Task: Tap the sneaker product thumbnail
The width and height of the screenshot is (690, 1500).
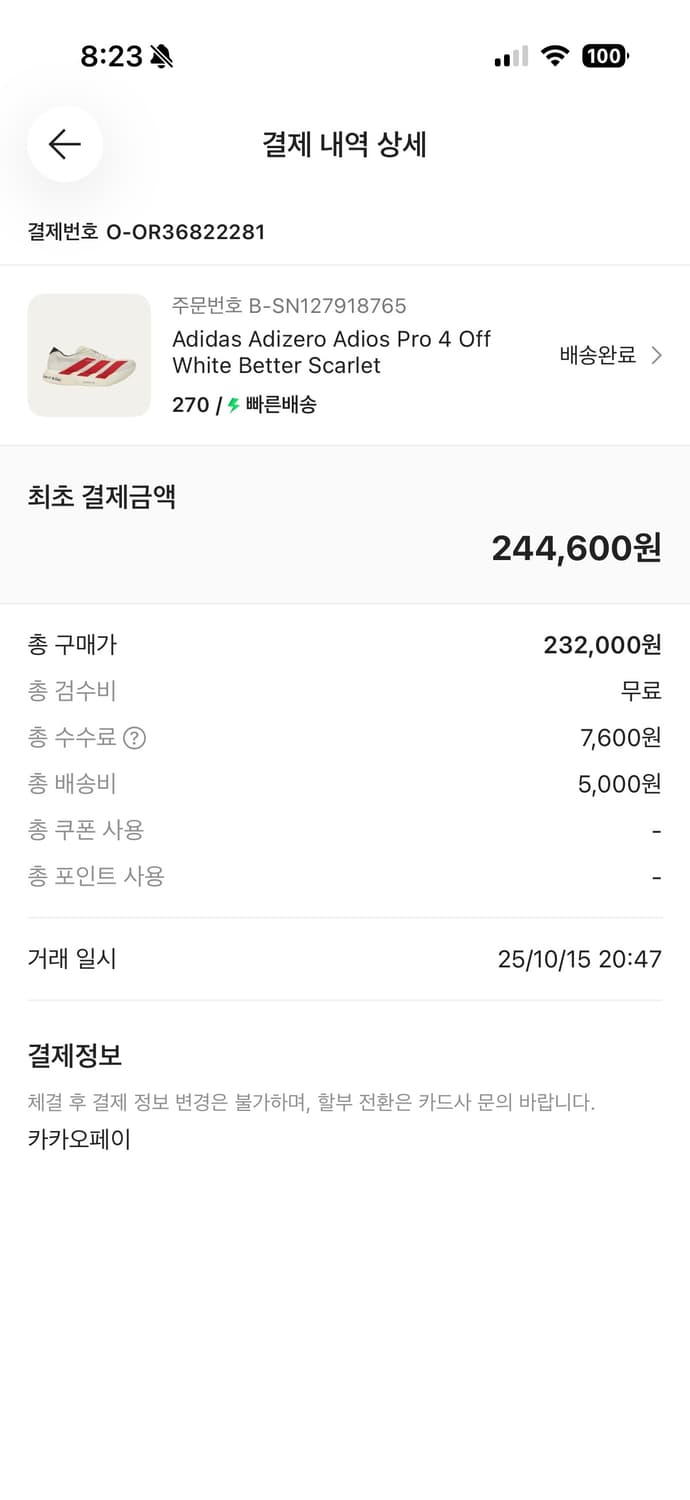Action: click(x=89, y=355)
